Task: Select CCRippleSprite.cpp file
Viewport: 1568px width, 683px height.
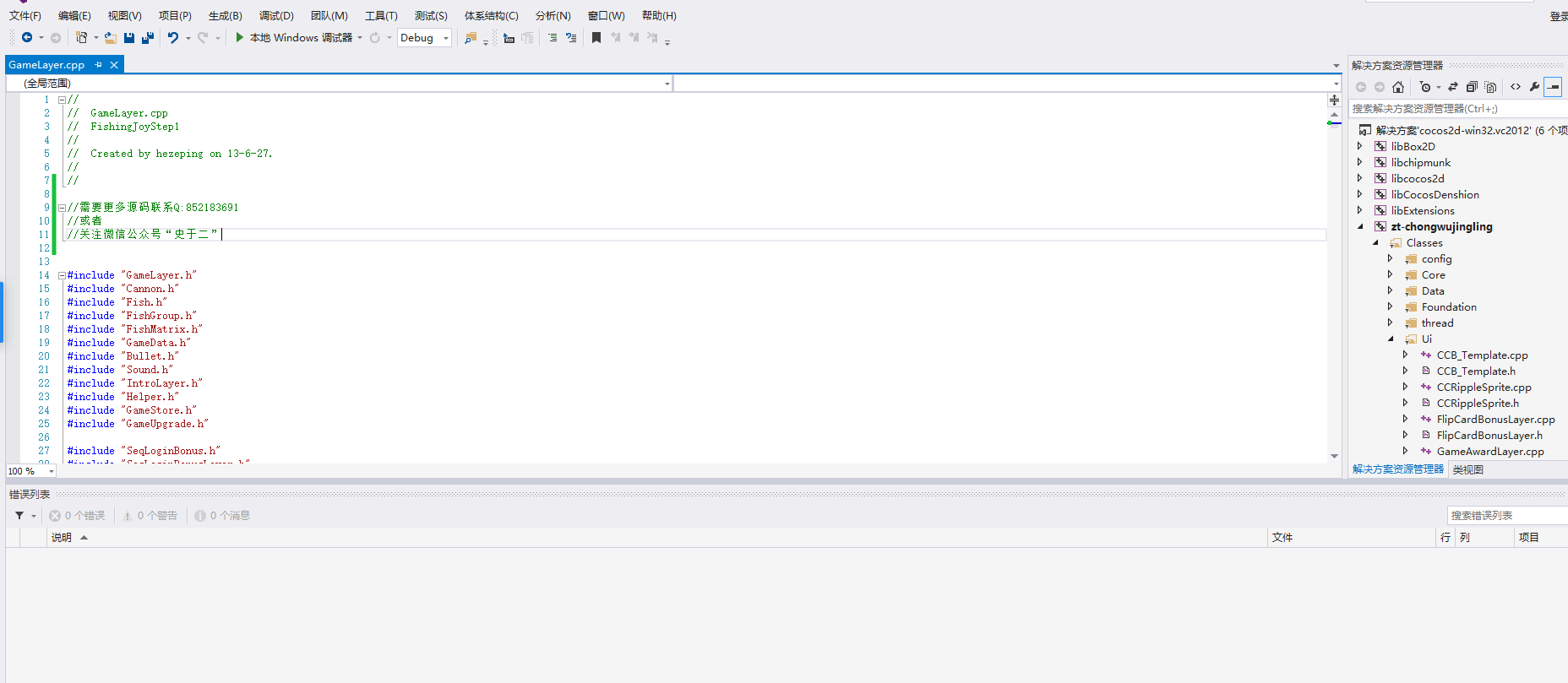Action: pos(1484,387)
